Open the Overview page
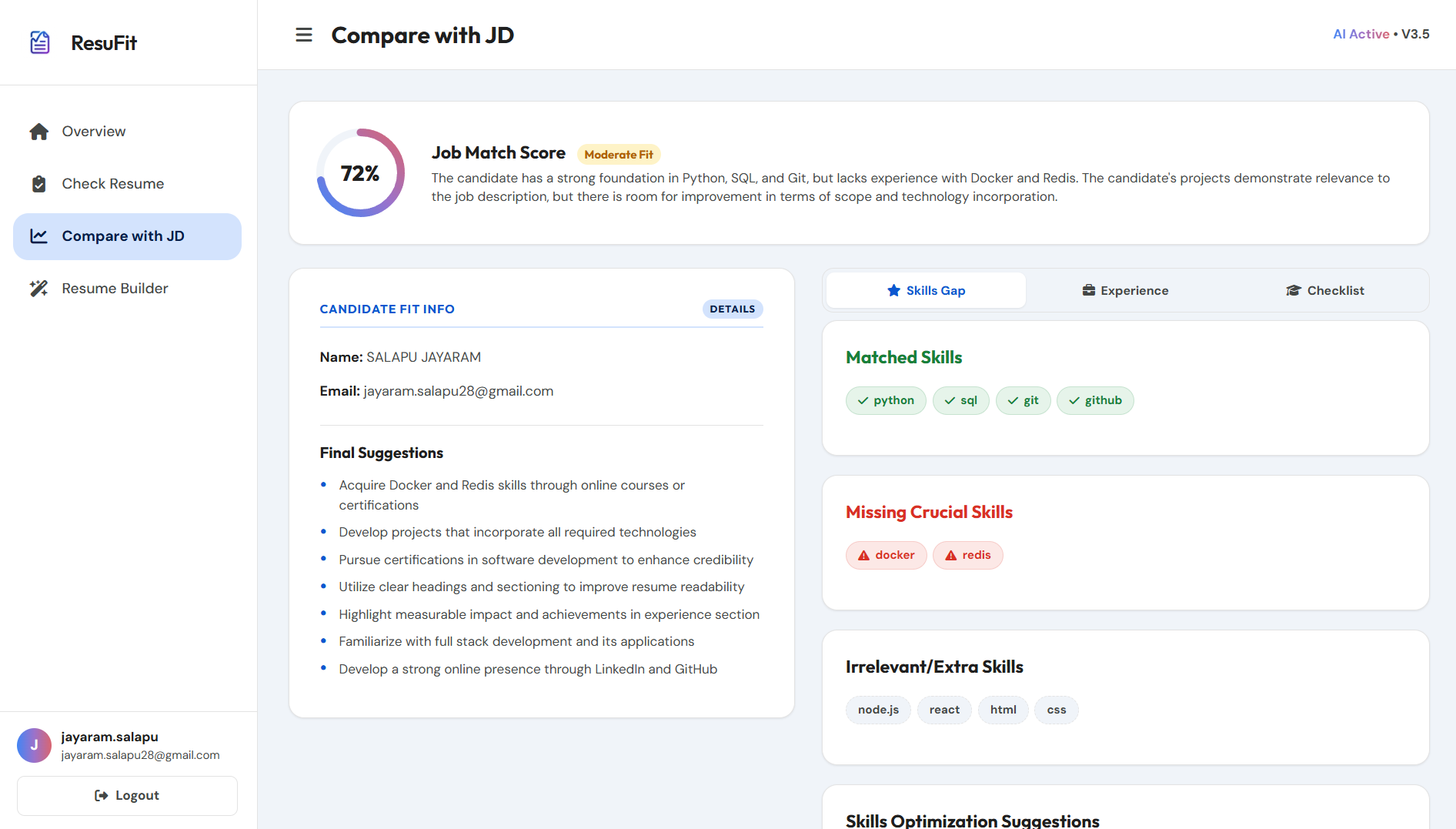Screen dimensions: 1456x829 tap(128, 132)
